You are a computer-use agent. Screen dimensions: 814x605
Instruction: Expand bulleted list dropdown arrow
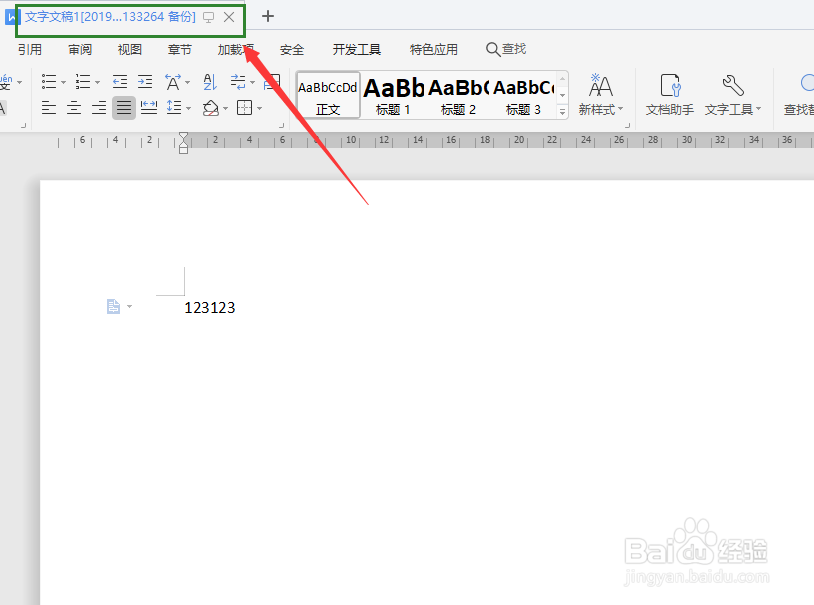click(63, 83)
